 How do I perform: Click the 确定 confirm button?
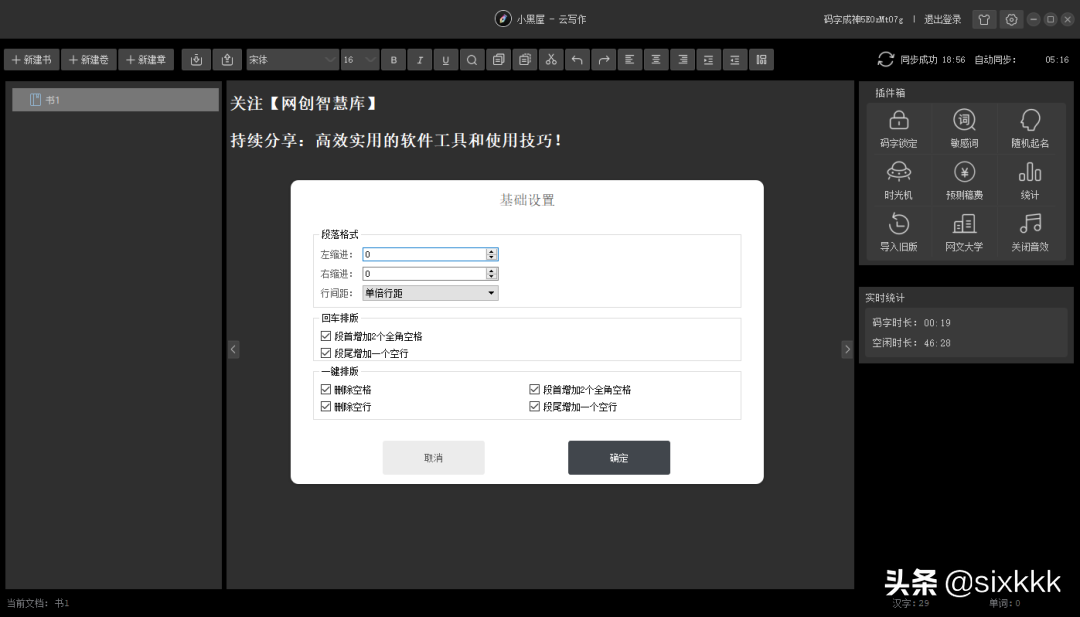pos(619,458)
